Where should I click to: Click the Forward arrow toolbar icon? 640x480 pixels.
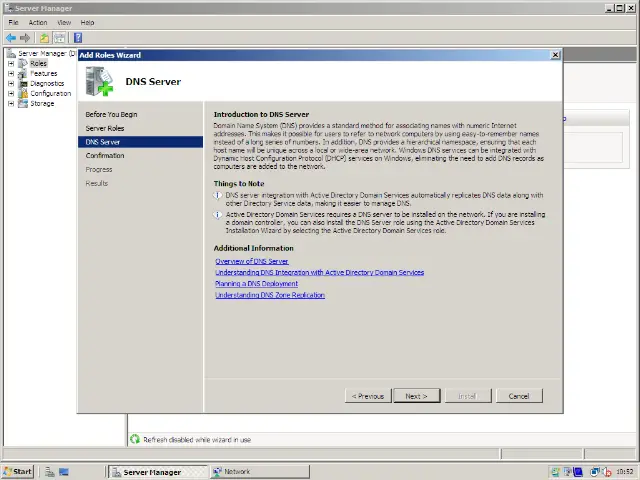[x=25, y=38]
